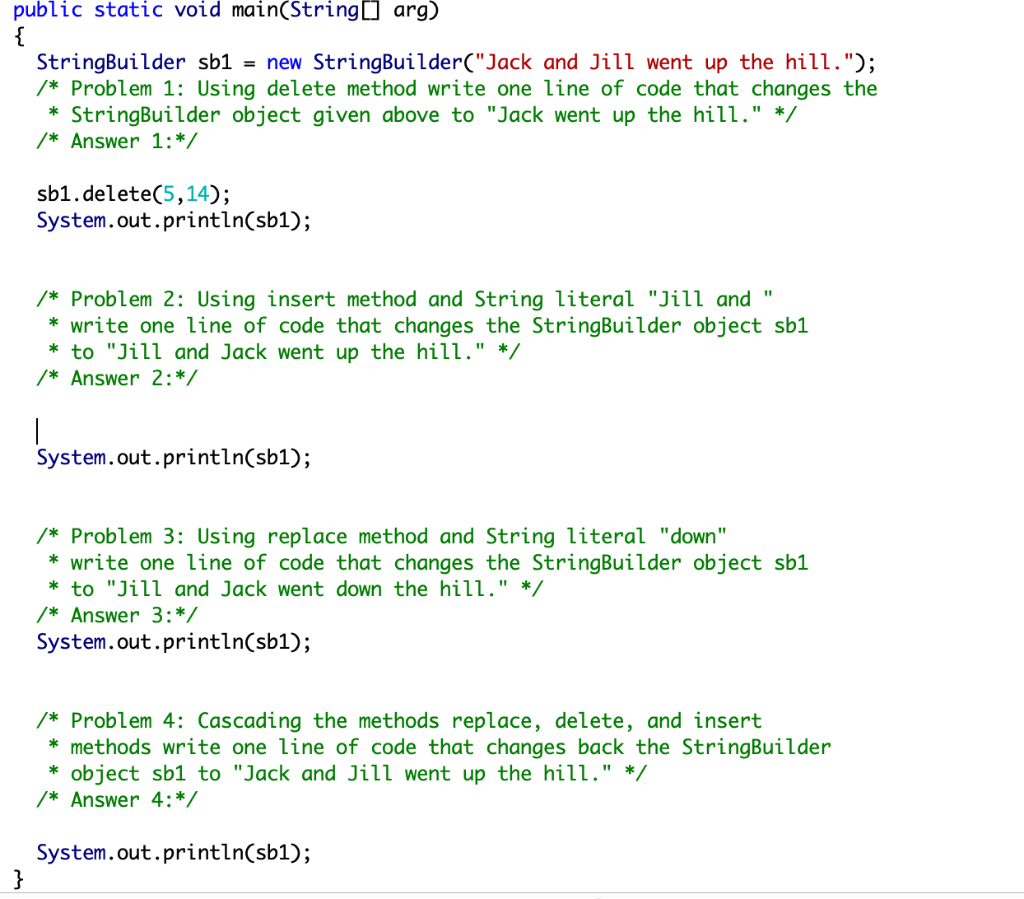Click the first System.out.println(sb1) statement
Screen dimensions: 1024x899
(173, 220)
